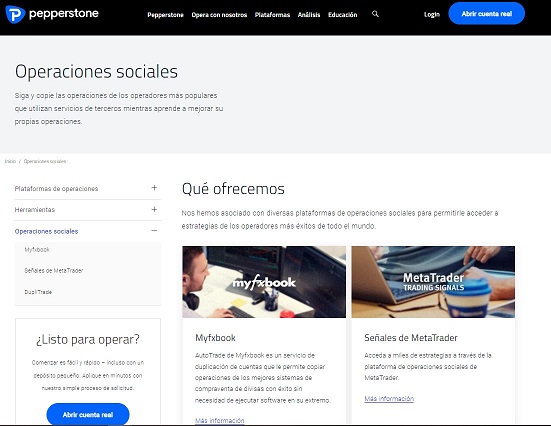
Task: Click Señales de MetaTrader card title
Action: coord(411,338)
